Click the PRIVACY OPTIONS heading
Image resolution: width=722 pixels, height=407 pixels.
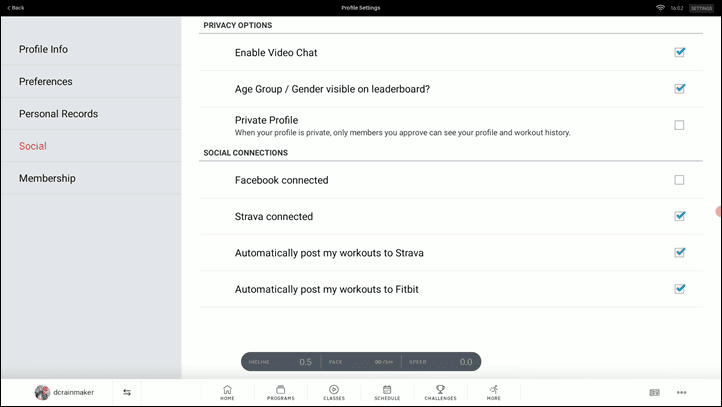click(x=238, y=25)
